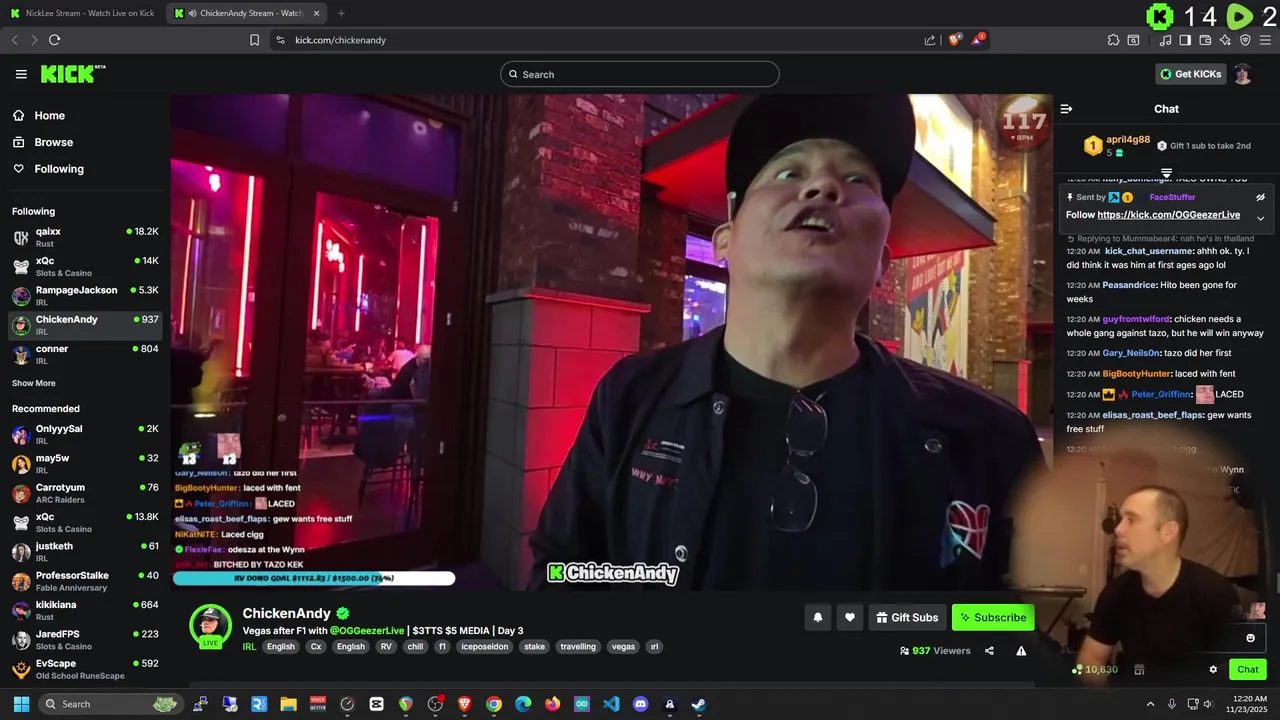The height and width of the screenshot is (720, 1280).
Task: Open the KICKs shop icon
Action: point(1139,670)
